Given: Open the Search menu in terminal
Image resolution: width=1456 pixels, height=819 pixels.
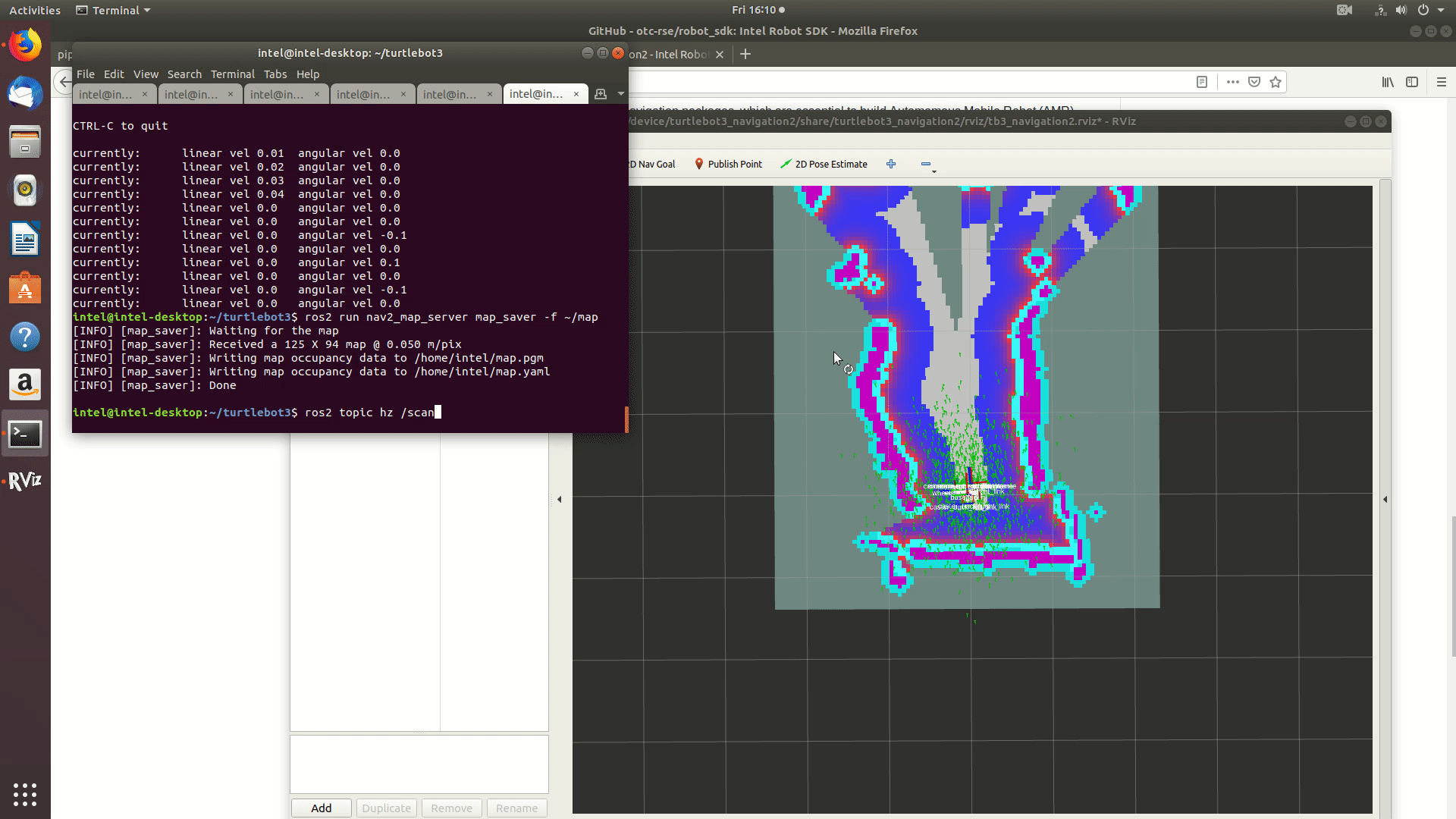Looking at the screenshot, I should [184, 74].
